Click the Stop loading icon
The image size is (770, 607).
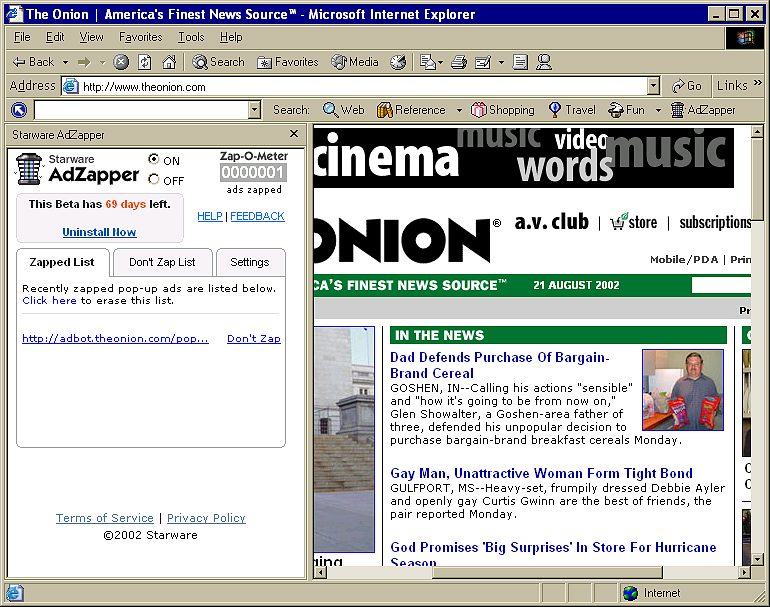click(121, 62)
